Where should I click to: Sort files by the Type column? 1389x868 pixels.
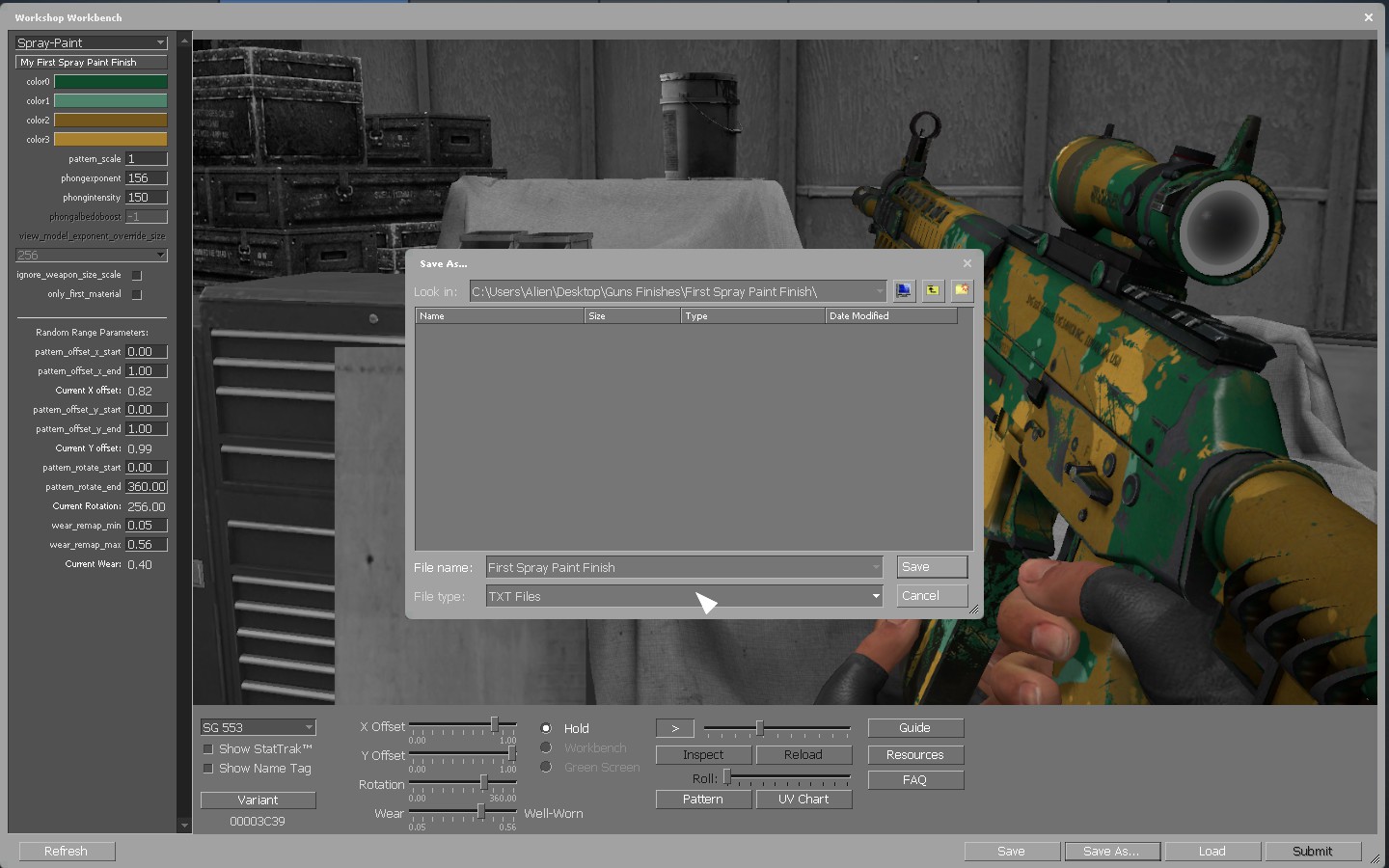[753, 315]
